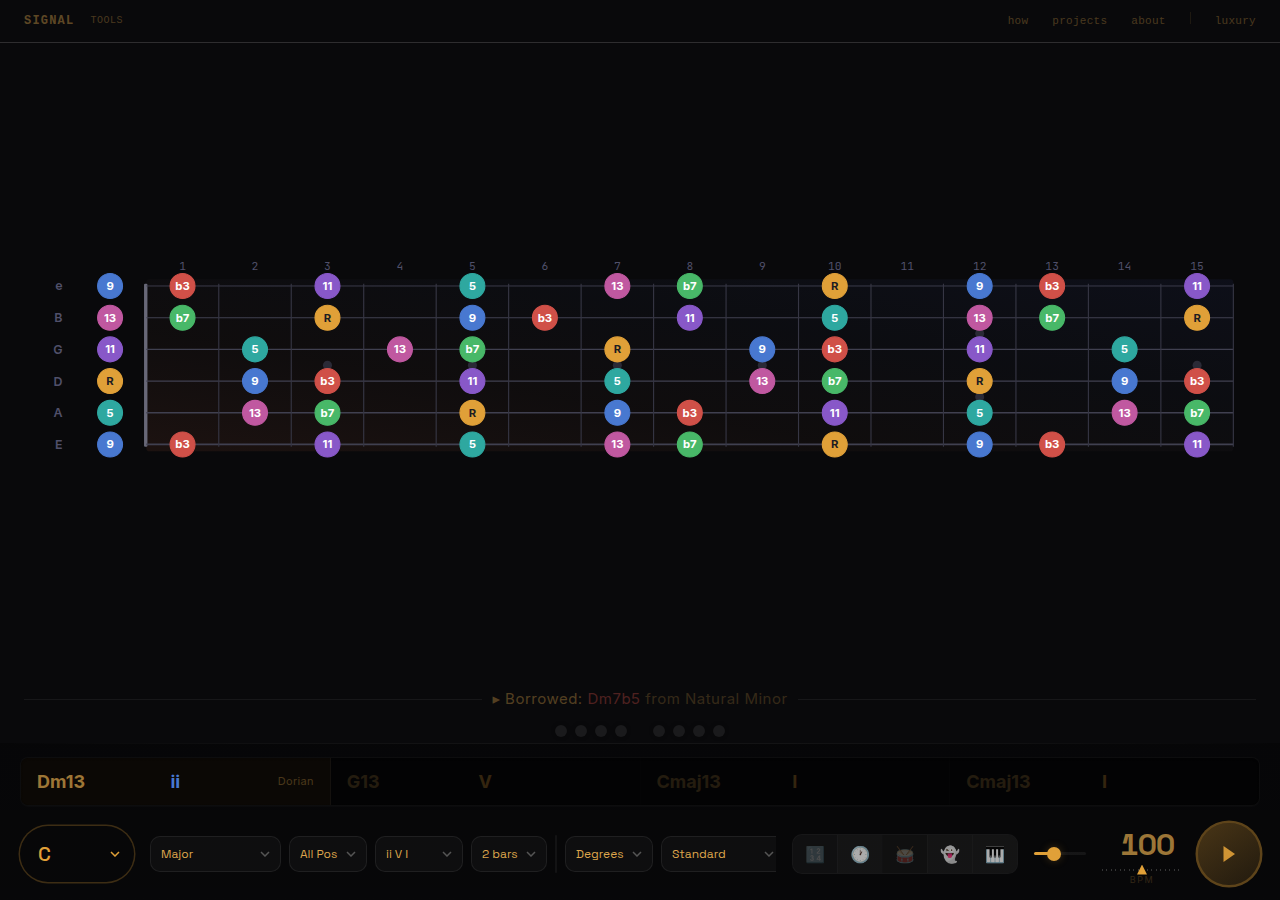Click the SIGNAL logo
Screen dimensions: 1280x900
tap(48, 19)
